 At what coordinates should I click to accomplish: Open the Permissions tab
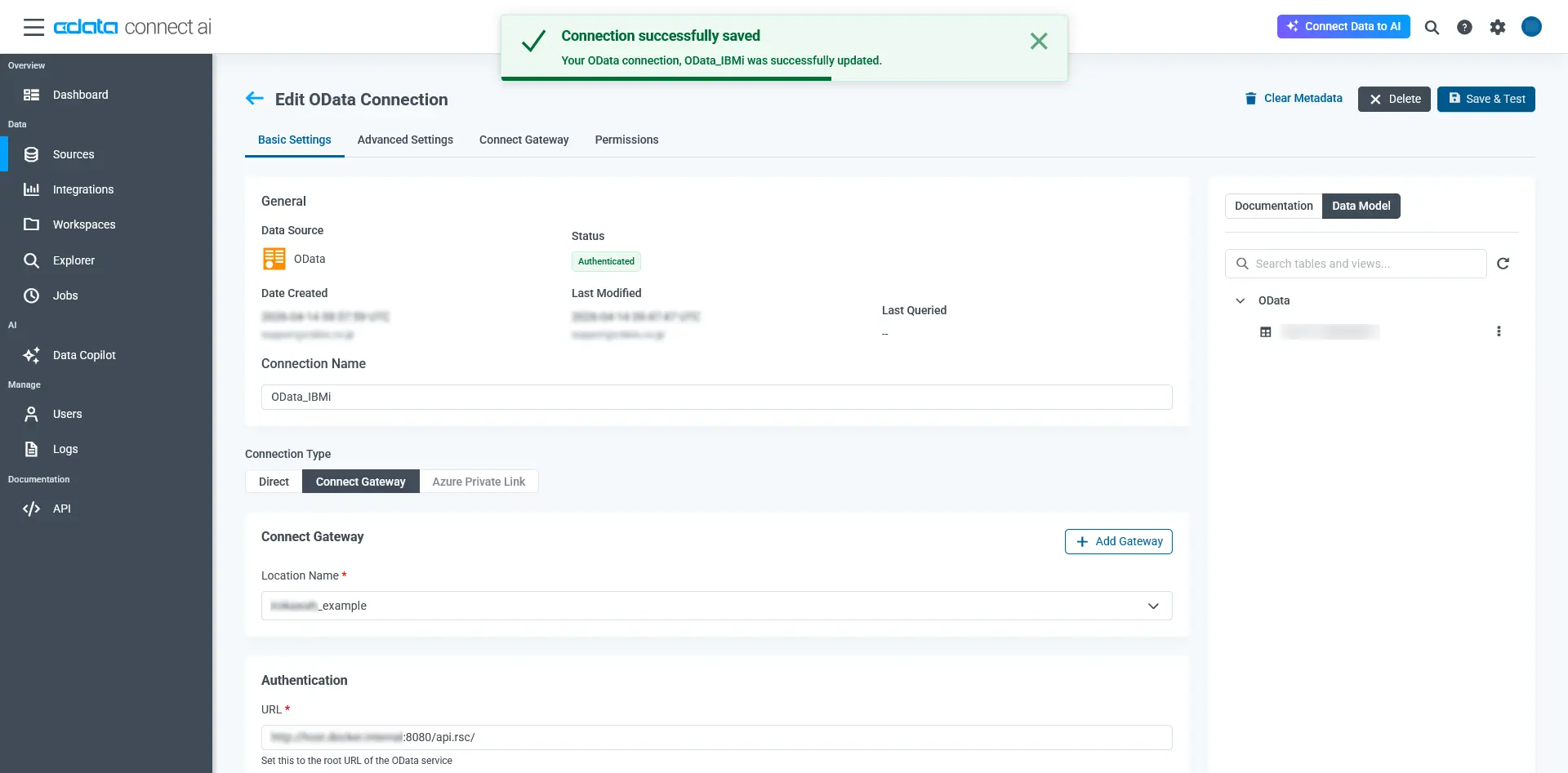coord(626,140)
